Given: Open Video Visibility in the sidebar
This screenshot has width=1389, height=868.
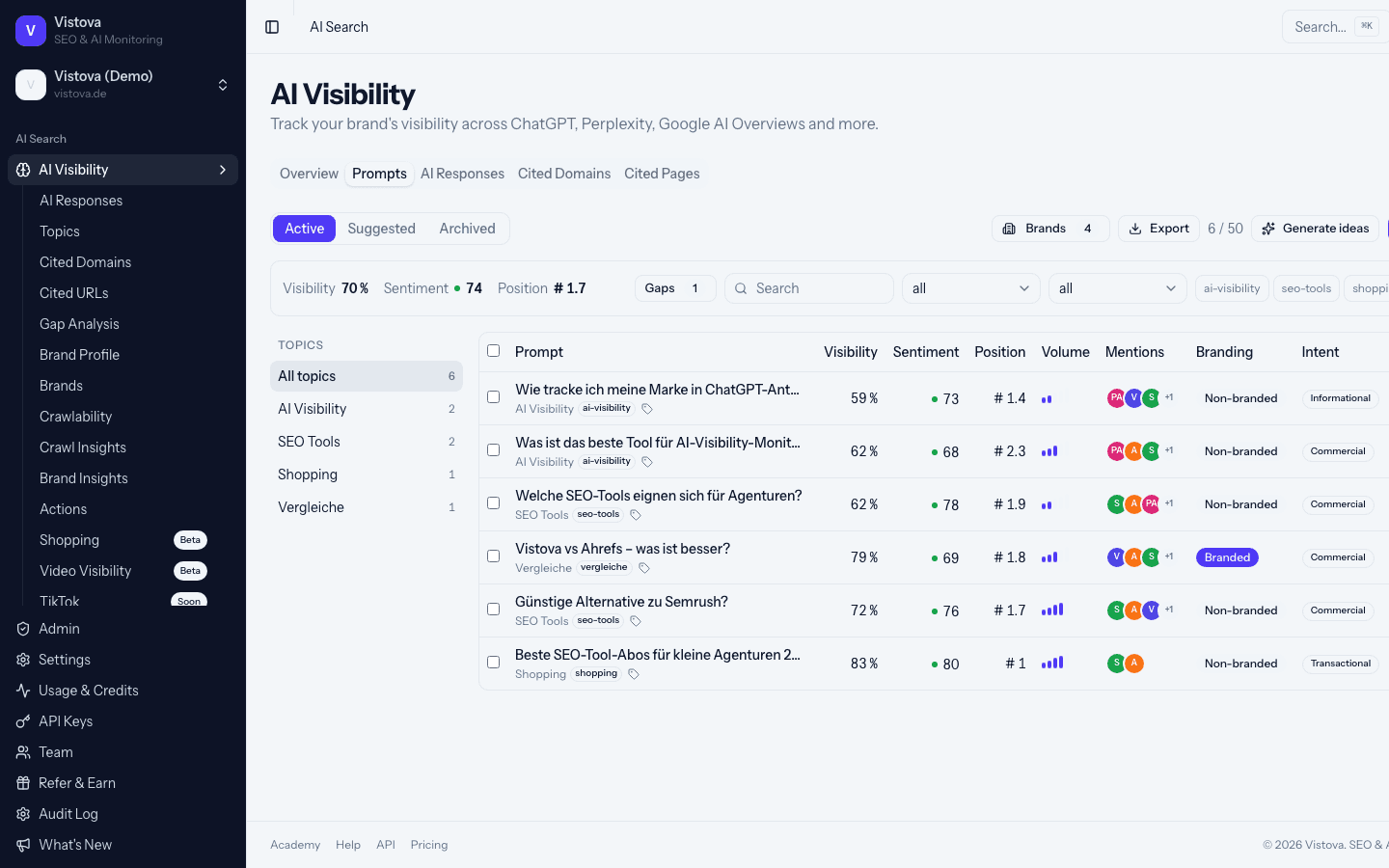Looking at the screenshot, I should point(123,571).
